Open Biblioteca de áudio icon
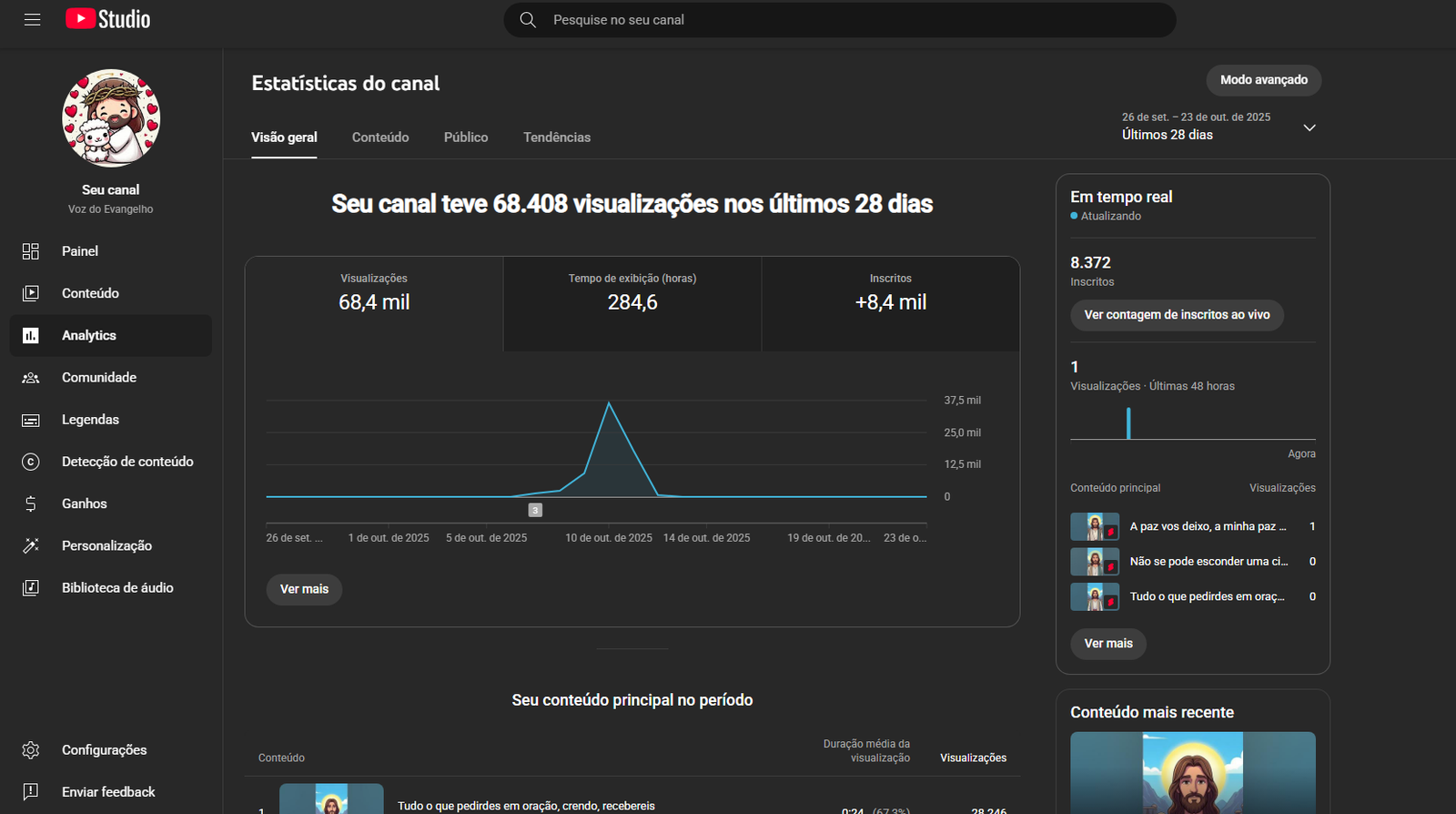This screenshot has width=1456, height=814. (x=31, y=588)
